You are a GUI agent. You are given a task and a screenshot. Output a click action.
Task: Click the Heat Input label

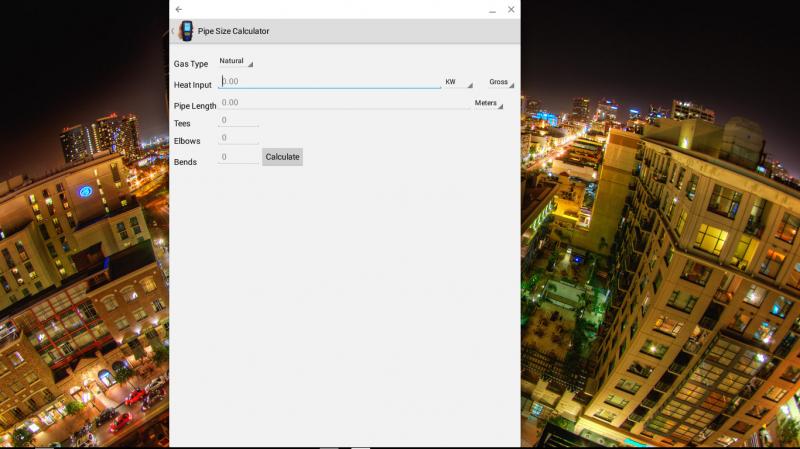click(193, 85)
